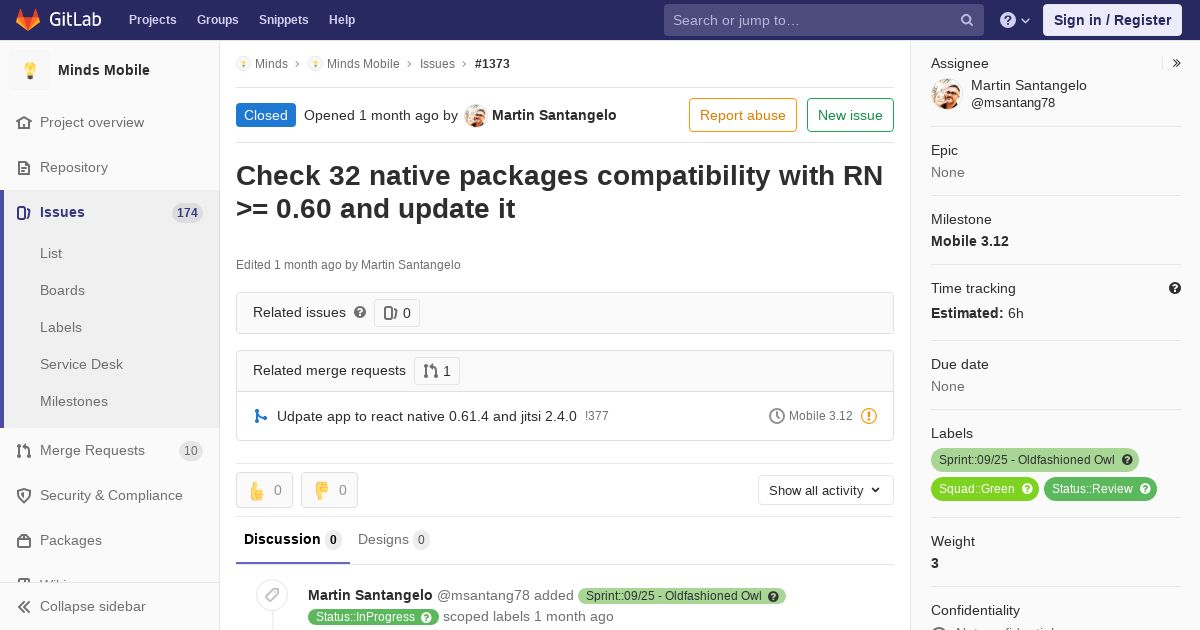The width and height of the screenshot is (1200, 630).
Task: Click help icon on sidebar Sprint label
Action: [1127, 460]
